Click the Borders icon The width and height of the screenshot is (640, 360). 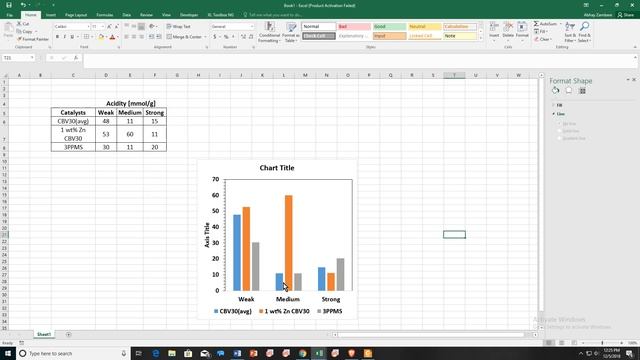86,37
